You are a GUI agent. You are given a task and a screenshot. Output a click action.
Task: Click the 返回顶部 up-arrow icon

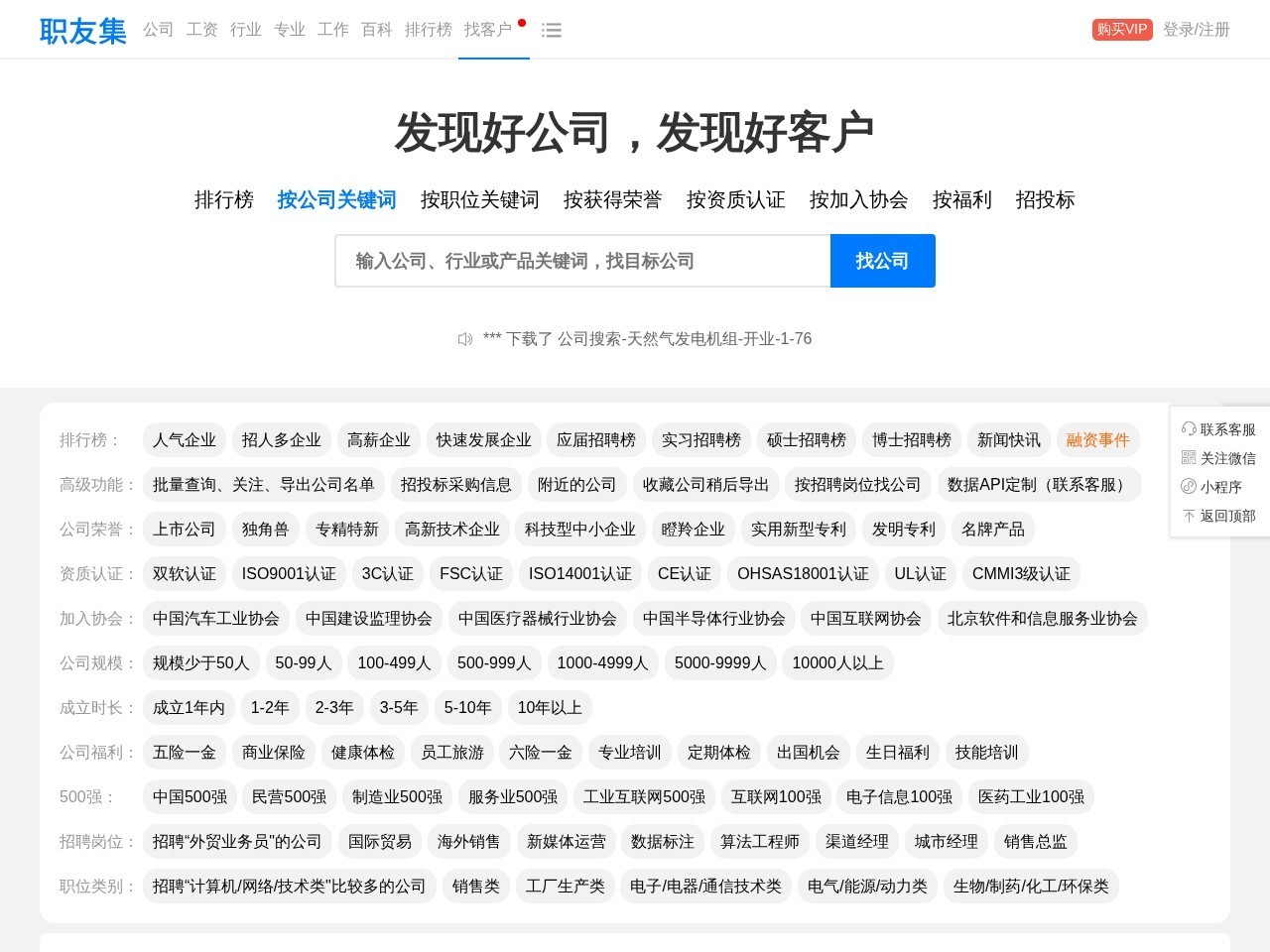click(1189, 516)
